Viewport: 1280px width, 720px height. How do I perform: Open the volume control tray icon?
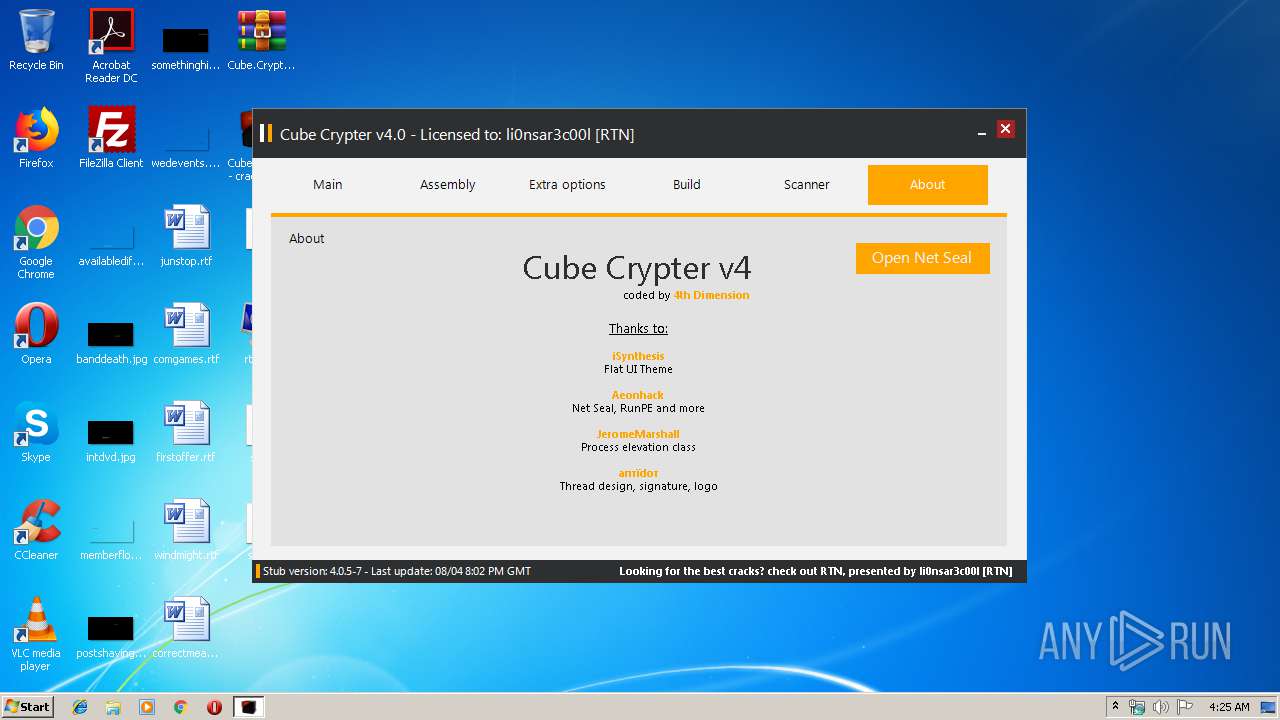1161,707
